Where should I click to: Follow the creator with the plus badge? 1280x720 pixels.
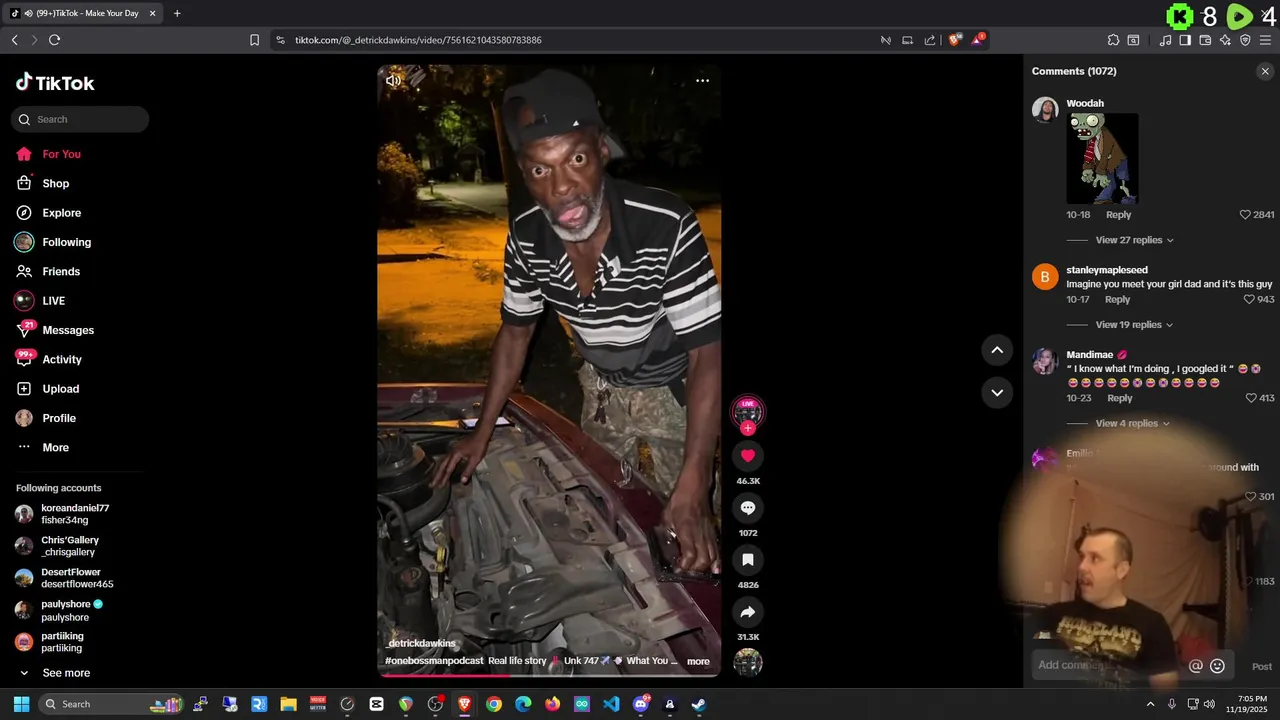747,428
